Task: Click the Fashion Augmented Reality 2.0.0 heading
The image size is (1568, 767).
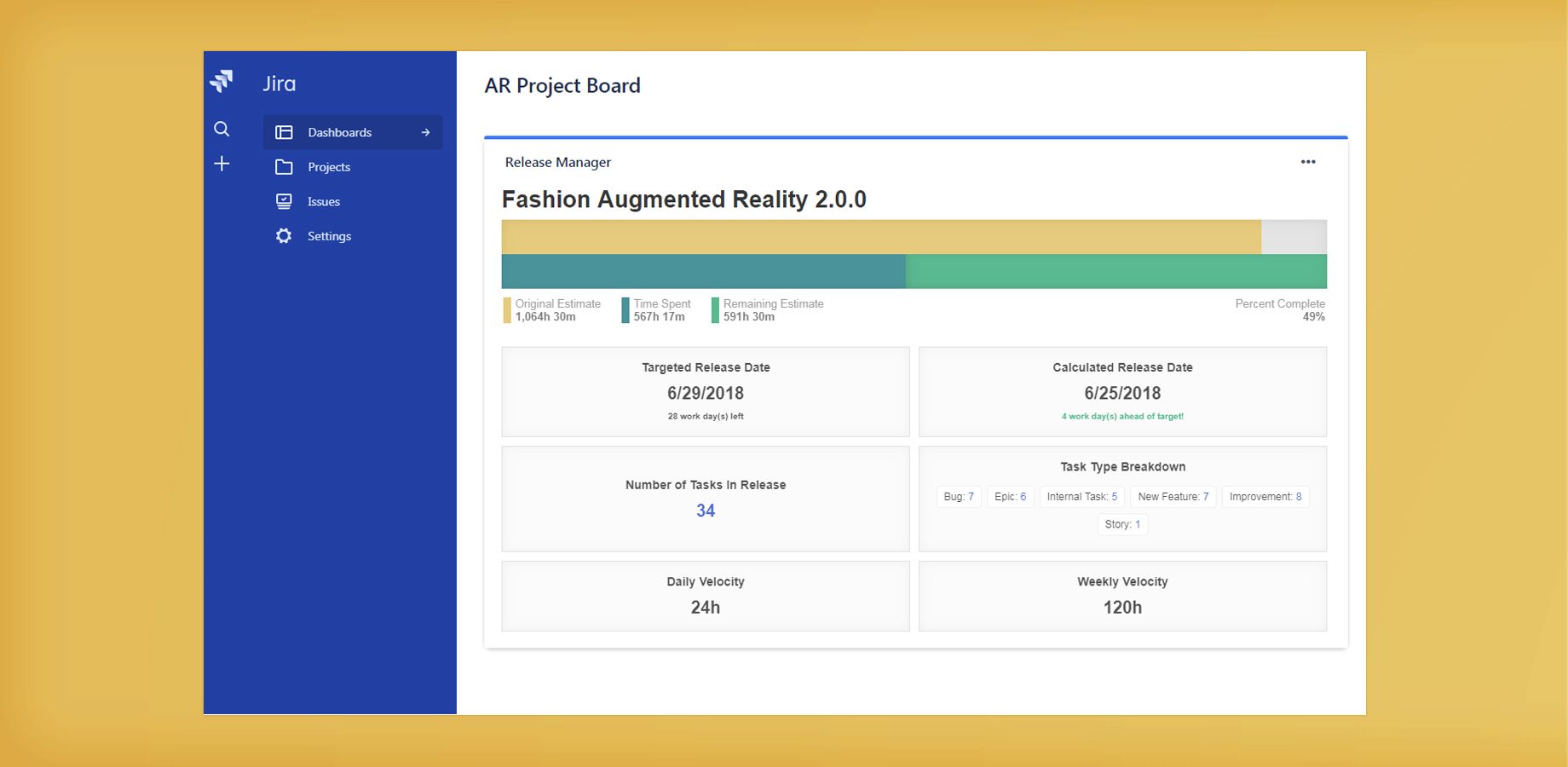Action: point(684,199)
